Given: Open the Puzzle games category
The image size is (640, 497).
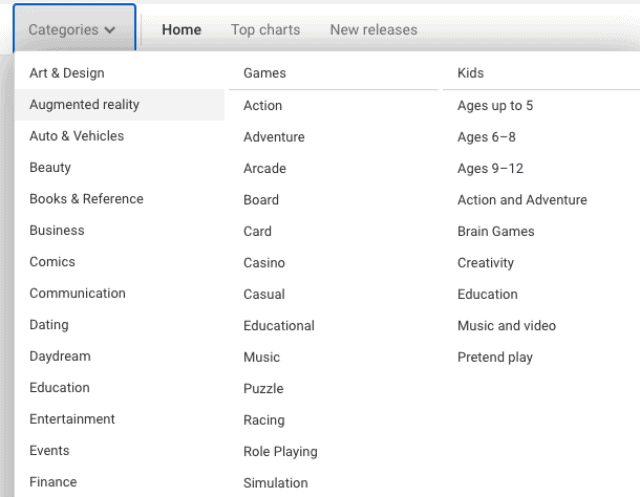Looking at the screenshot, I should click(263, 389).
